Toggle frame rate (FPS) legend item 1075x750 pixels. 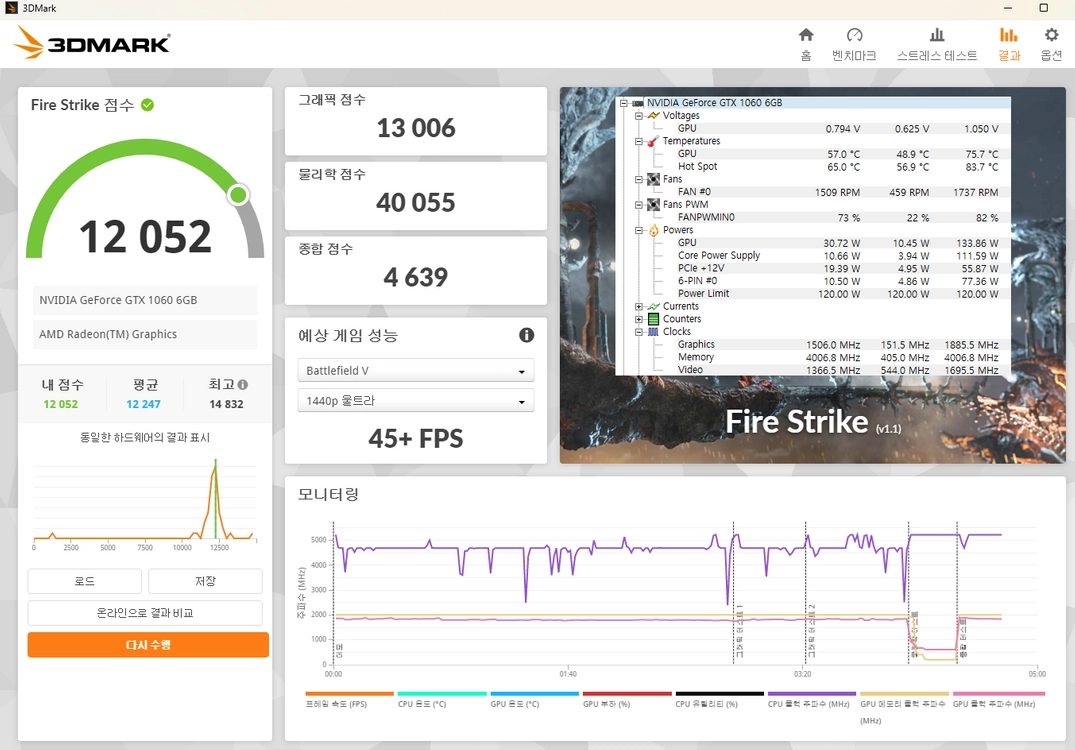pyautogui.click(x=349, y=701)
